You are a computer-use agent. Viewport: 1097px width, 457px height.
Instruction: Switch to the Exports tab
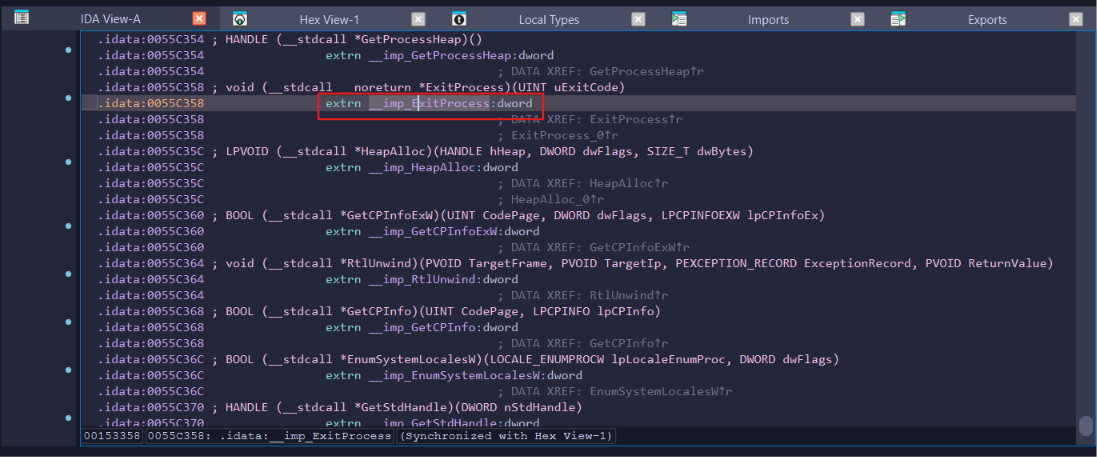point(987,19)
